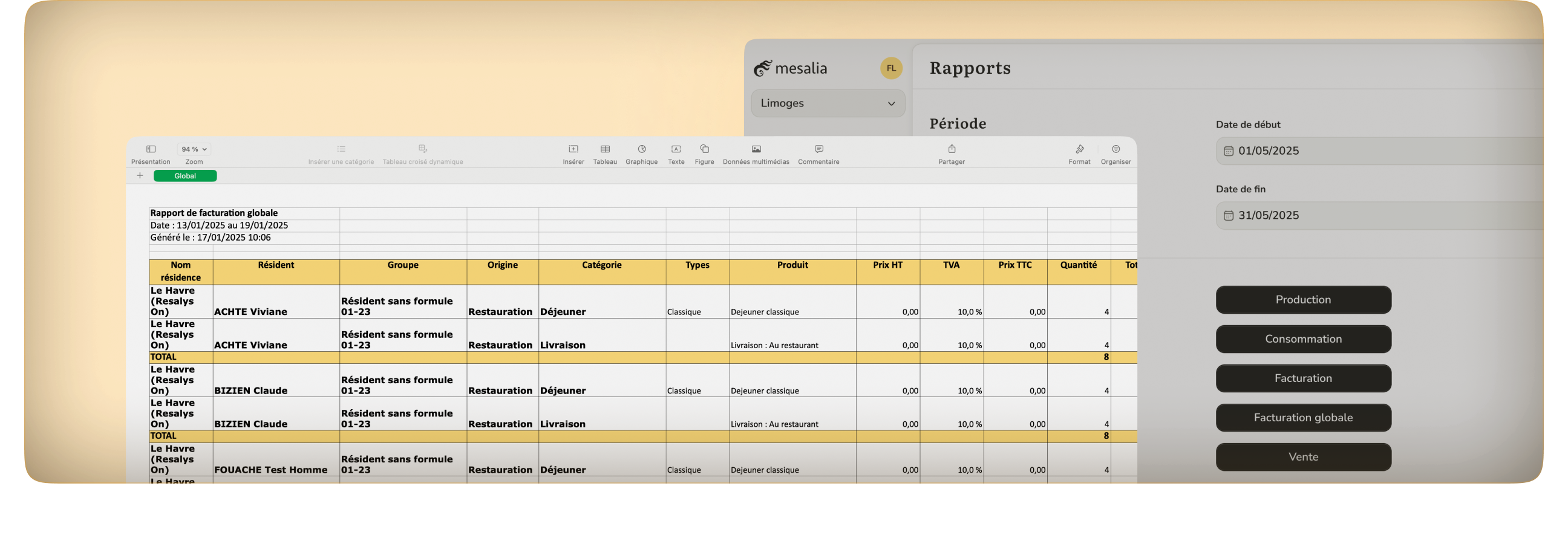Click the FL user avatar
Viewport: 1568px width, 544px height.
coord(890,68)
